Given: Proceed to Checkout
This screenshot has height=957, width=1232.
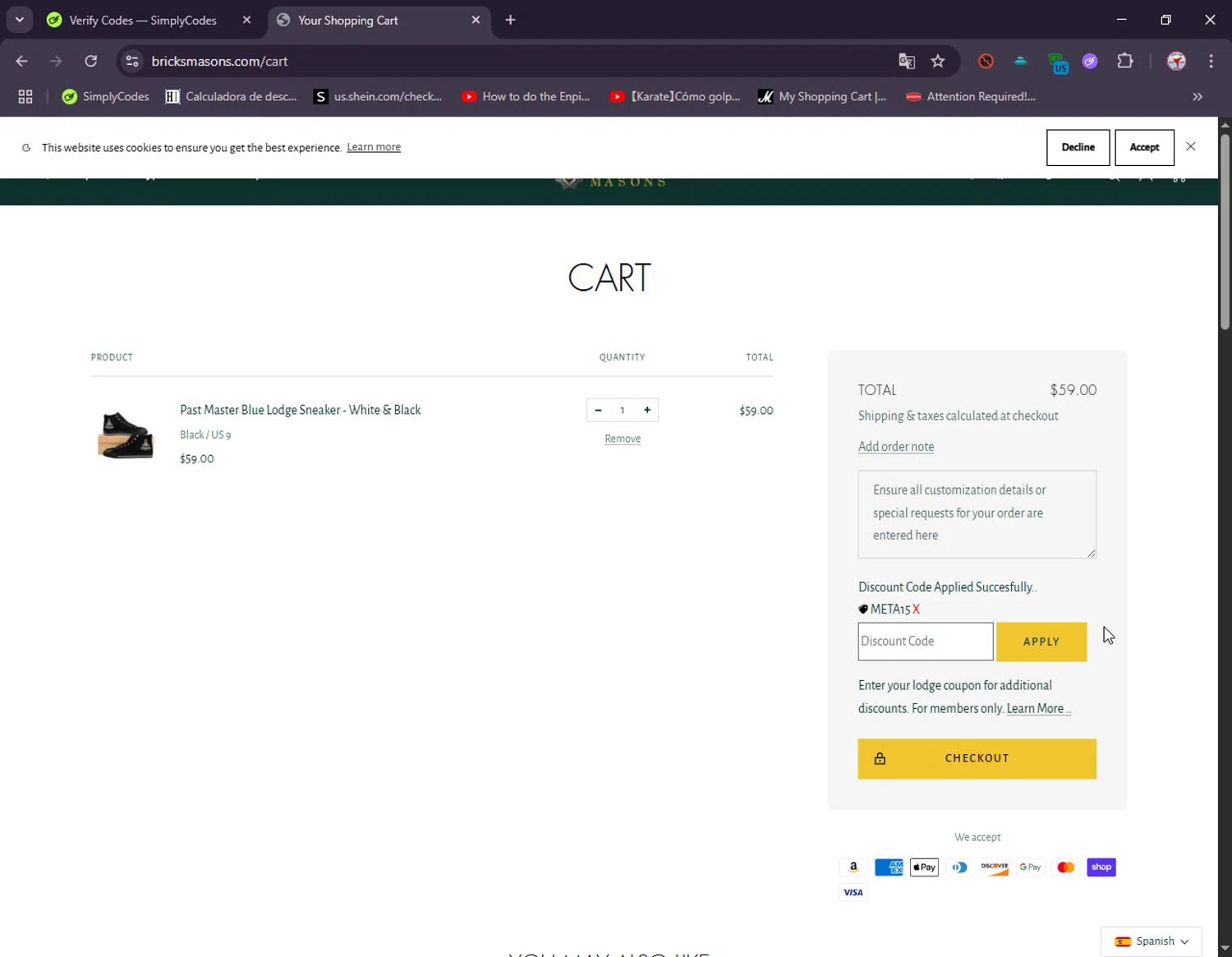Looking at the screenshot, I should point(977,758).
